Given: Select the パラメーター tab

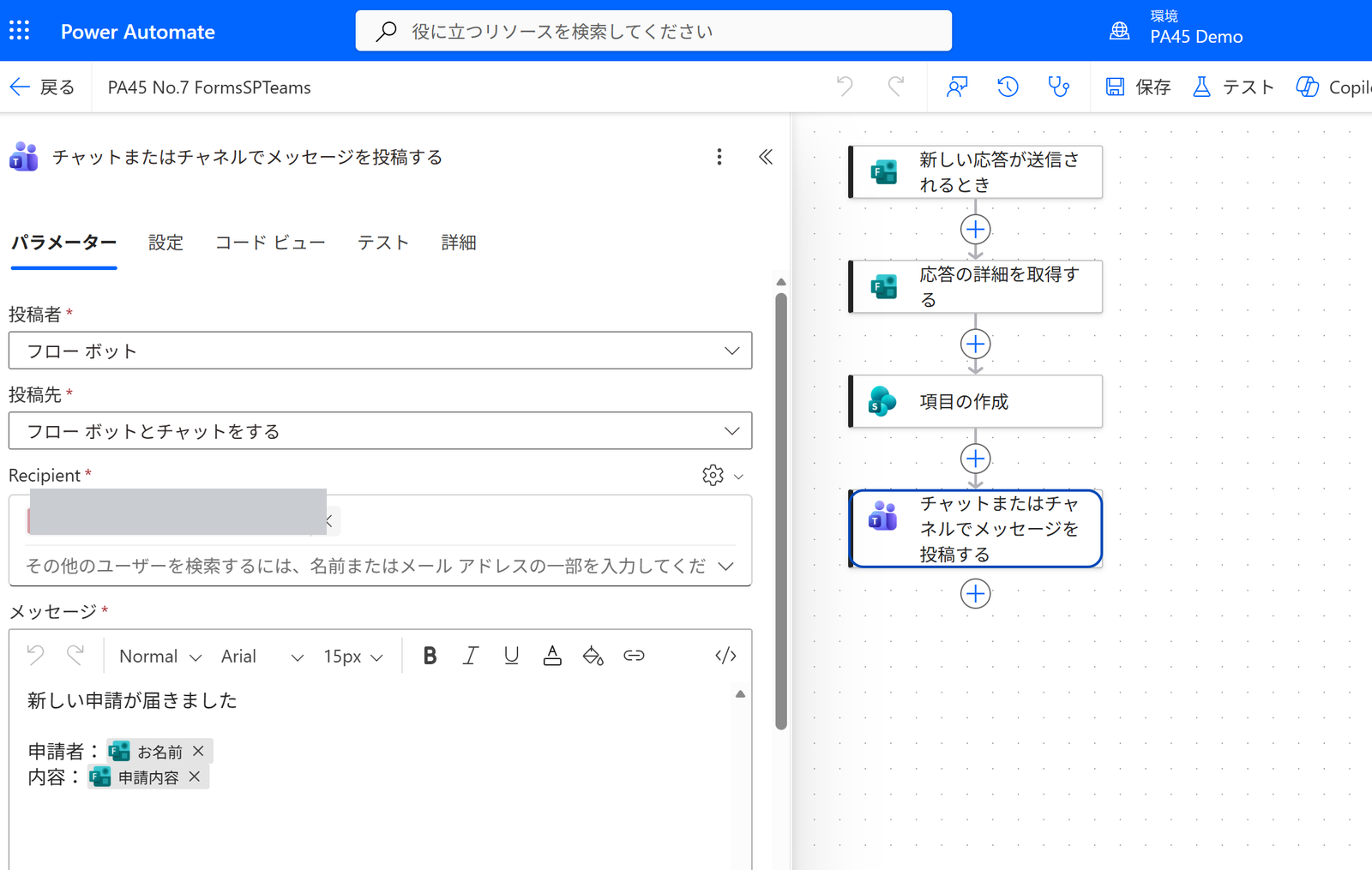Looking at the screenshot, I should point(63,243).
